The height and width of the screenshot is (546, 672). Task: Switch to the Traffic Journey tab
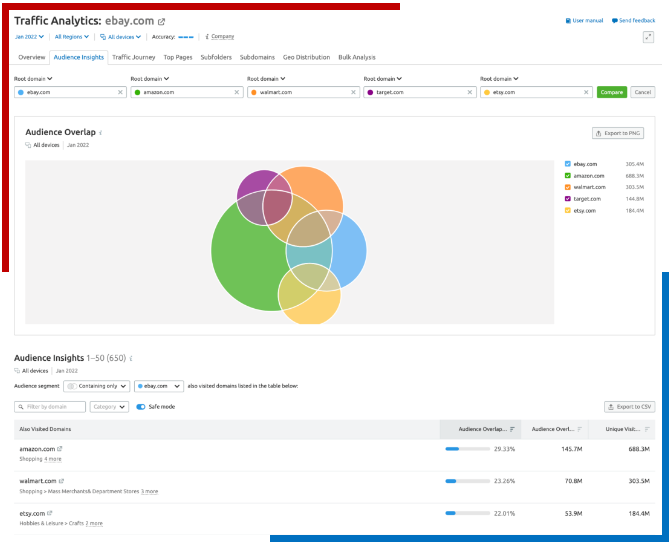coord(134,57)
